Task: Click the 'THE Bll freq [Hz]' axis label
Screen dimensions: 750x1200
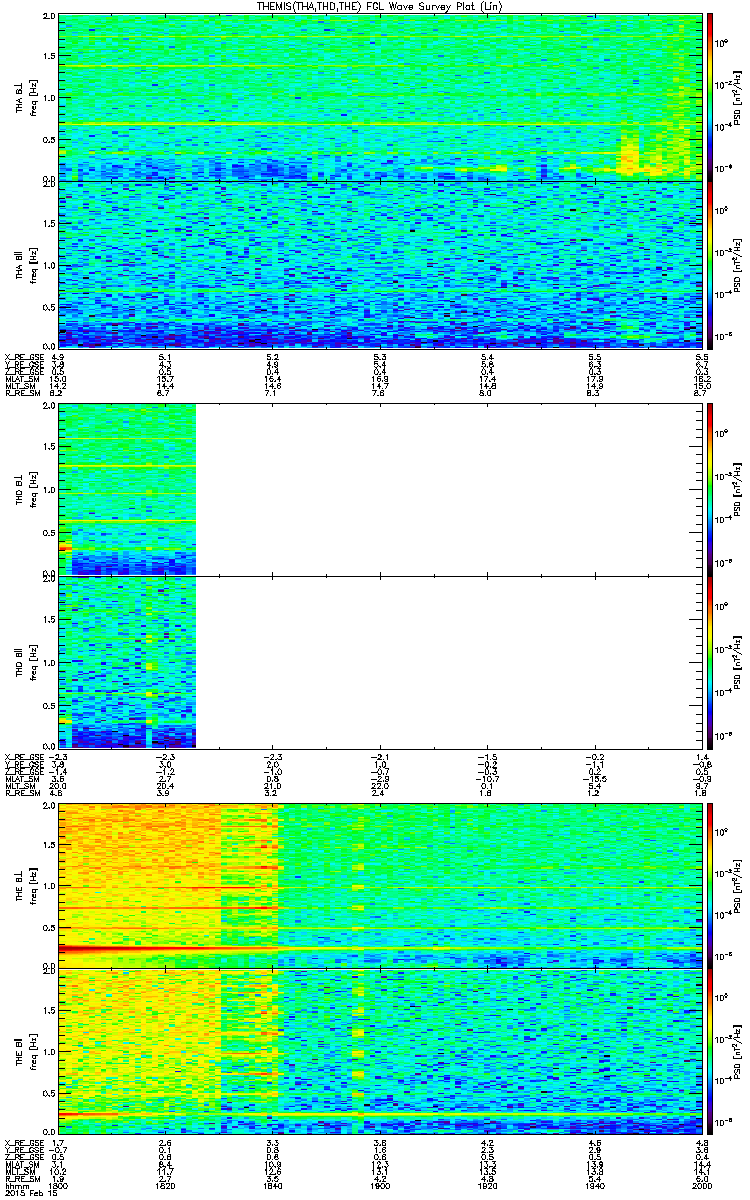Action: [24, 1051]
